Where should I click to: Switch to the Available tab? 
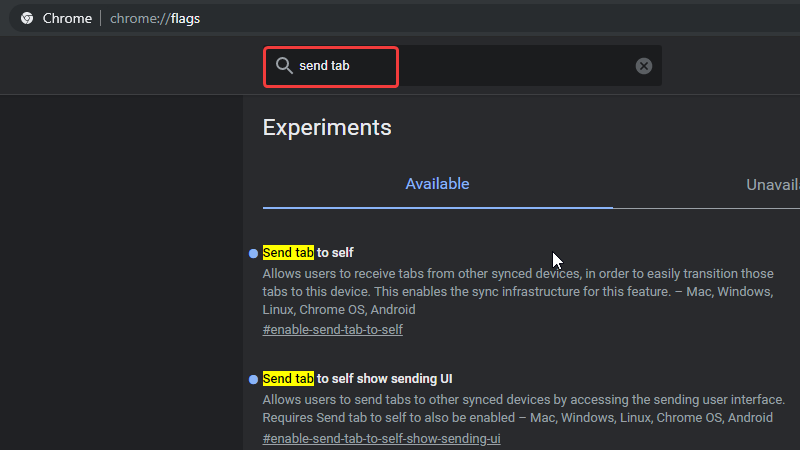[x=437, y=184]
